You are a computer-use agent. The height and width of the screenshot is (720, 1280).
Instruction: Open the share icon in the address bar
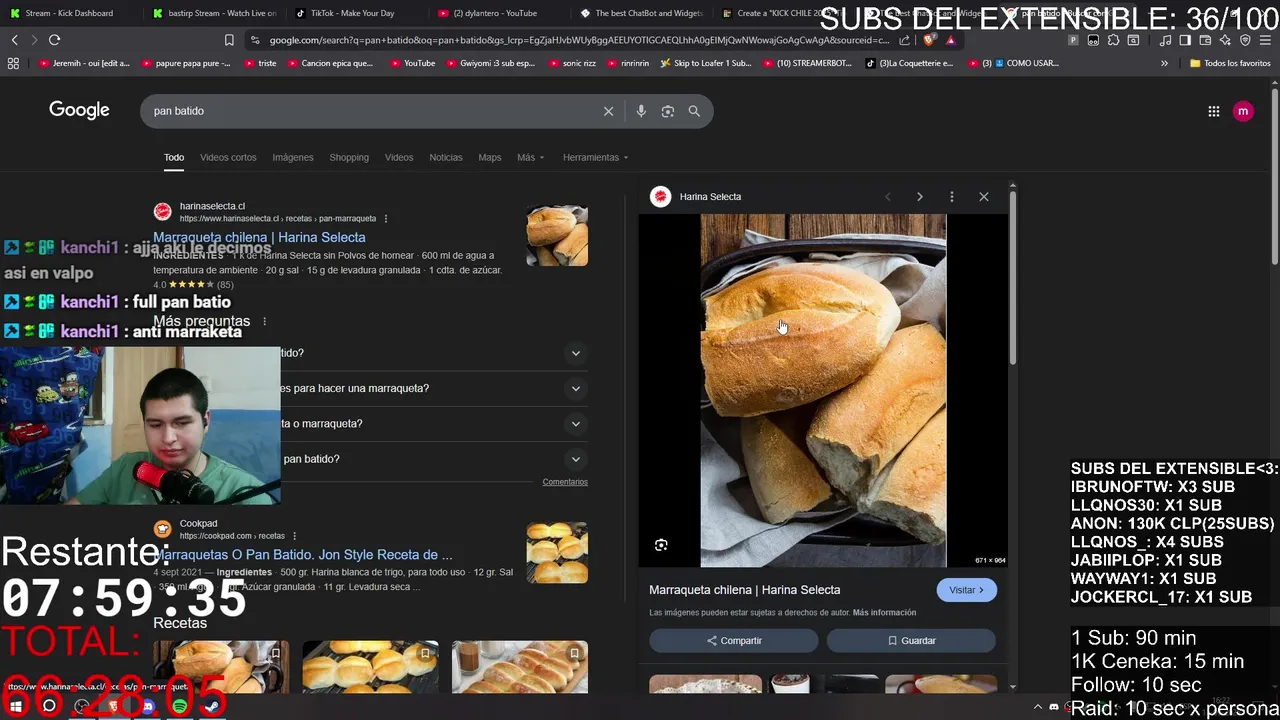(x=905, y=40)
